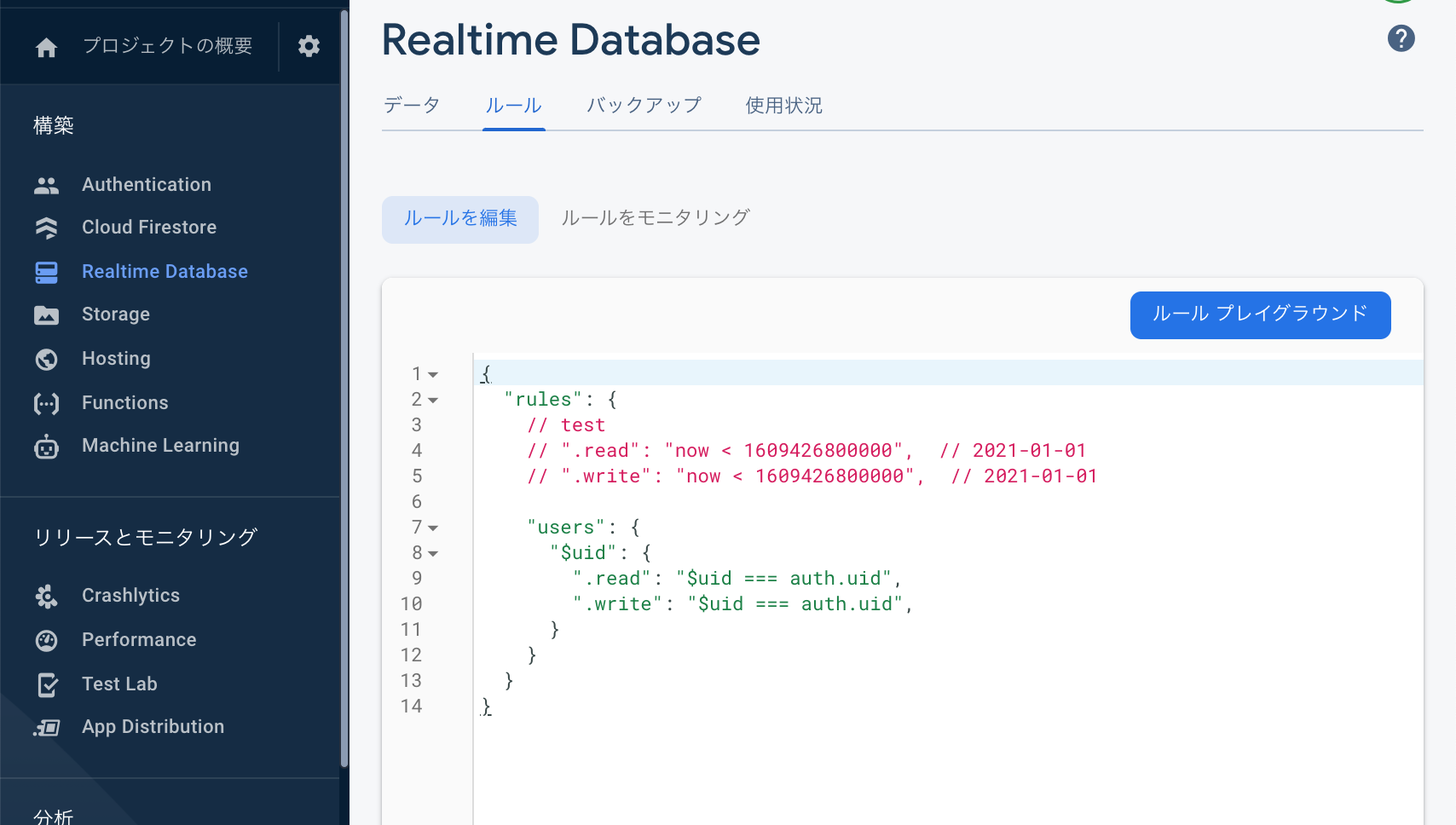Screen dimensions: 1456x825
Task: Click the home icon for project overview
Action: pyautogui.click(x=47, y=47)
